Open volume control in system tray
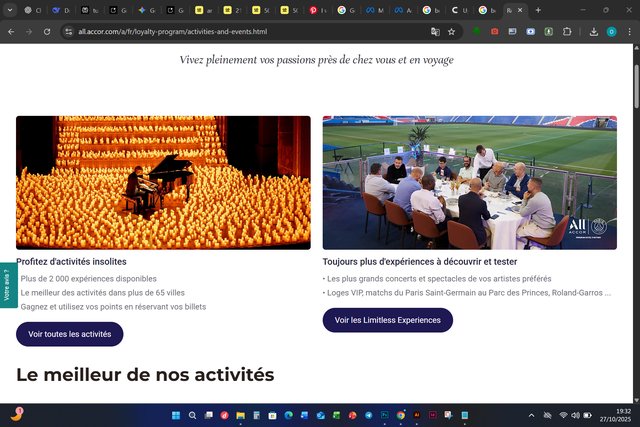This screenshot has width=640, height=427. (x=575, y=415)
